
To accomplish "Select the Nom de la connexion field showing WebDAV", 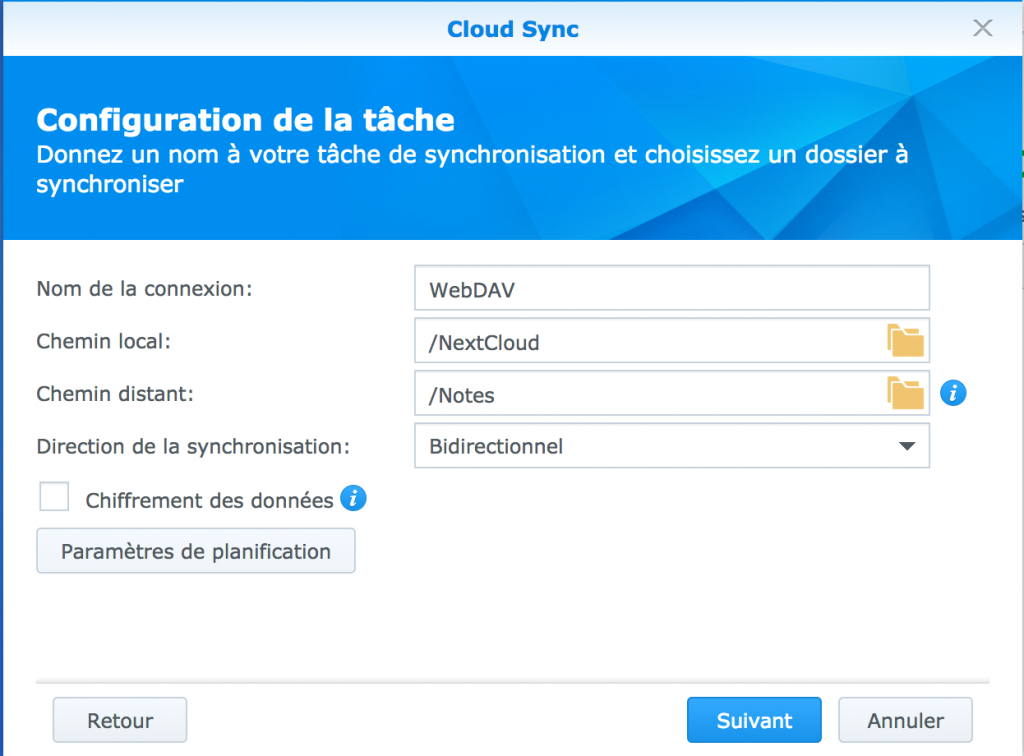I will click(x=672, y=287).
